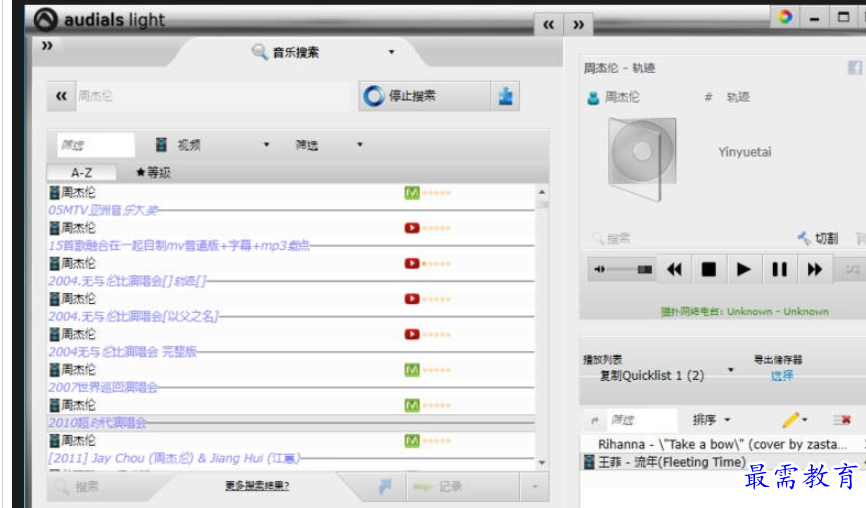The height and width of the screenshot is (508, 866).
Task: Stop playback with the stop button
Action: tap(709, 269)
